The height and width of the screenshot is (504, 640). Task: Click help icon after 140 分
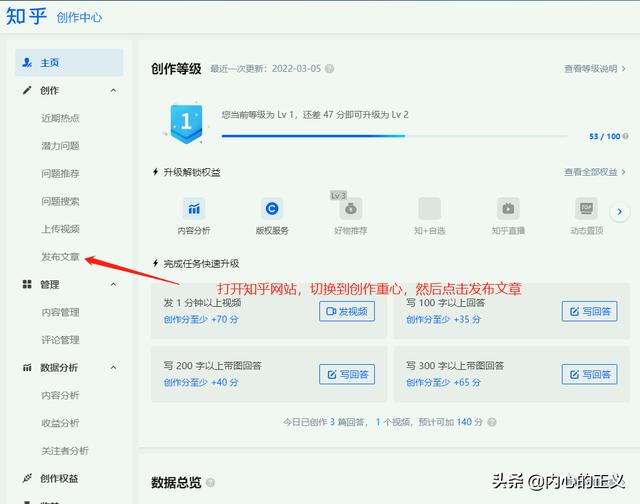coord(492,422)
